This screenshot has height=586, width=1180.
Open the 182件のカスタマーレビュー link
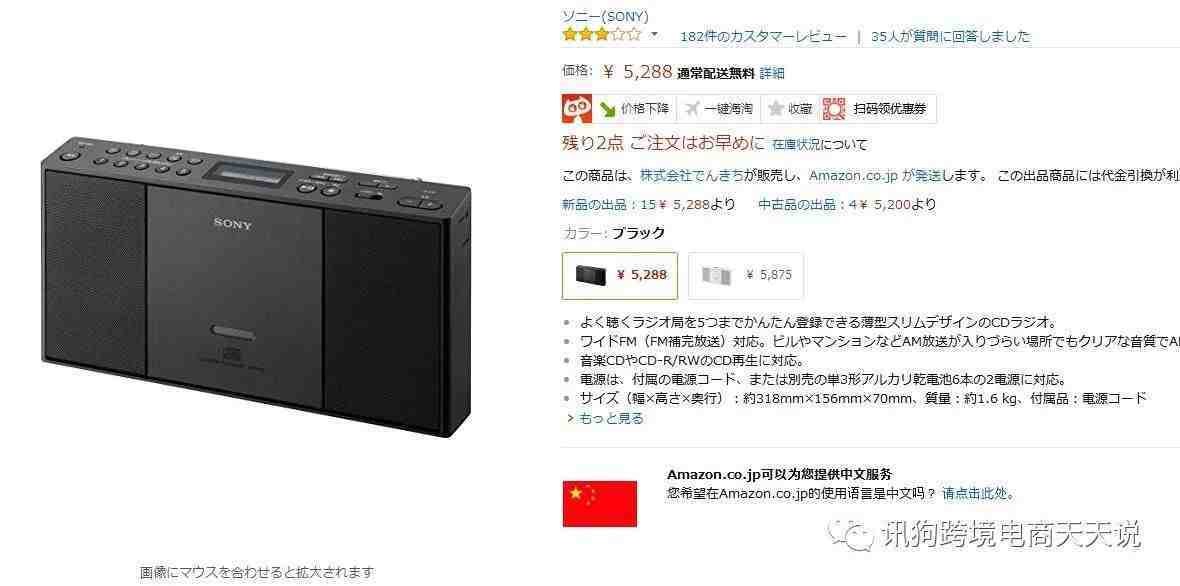point(763,36)
